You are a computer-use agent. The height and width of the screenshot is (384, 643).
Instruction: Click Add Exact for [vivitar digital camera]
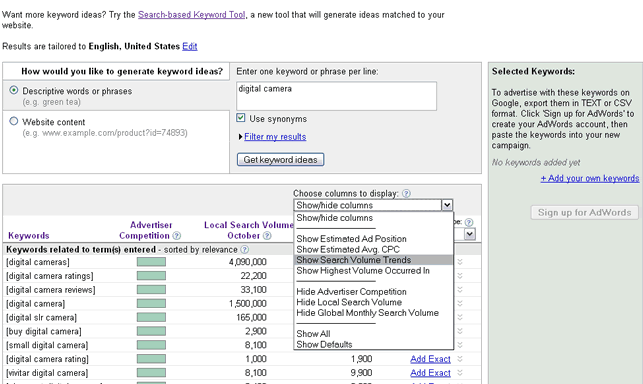[x=430, y=373]
